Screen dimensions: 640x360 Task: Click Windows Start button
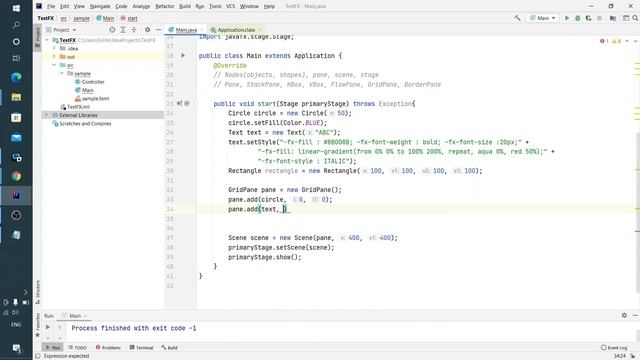click(16, 8)
